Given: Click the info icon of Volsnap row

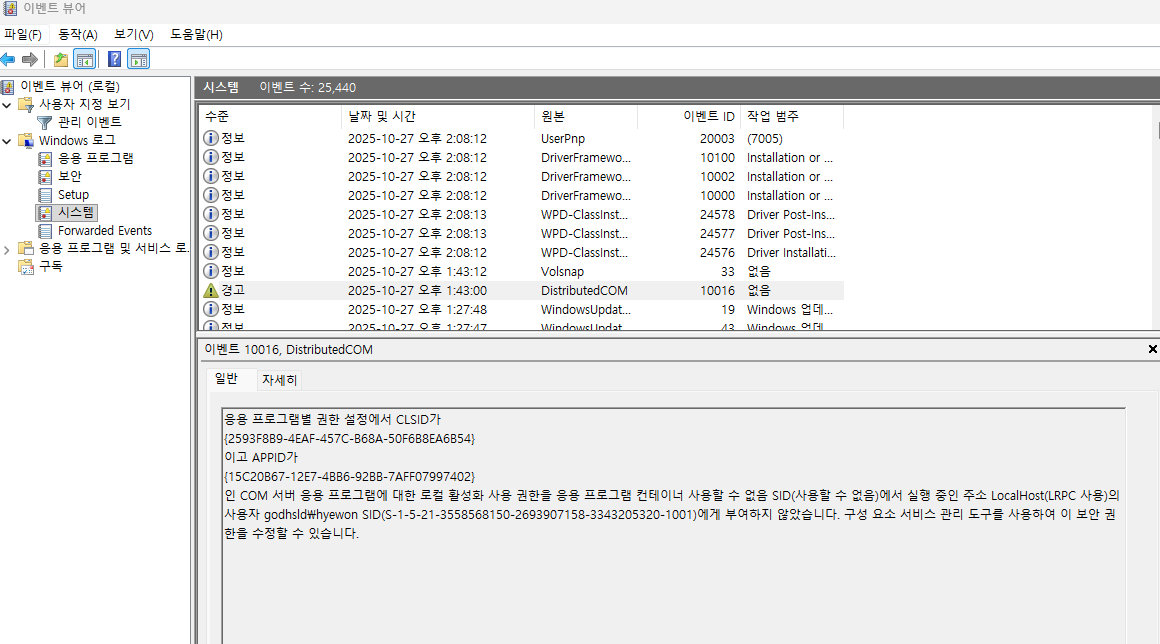Looking at the screenshot, I should click(x=211, y=271).
